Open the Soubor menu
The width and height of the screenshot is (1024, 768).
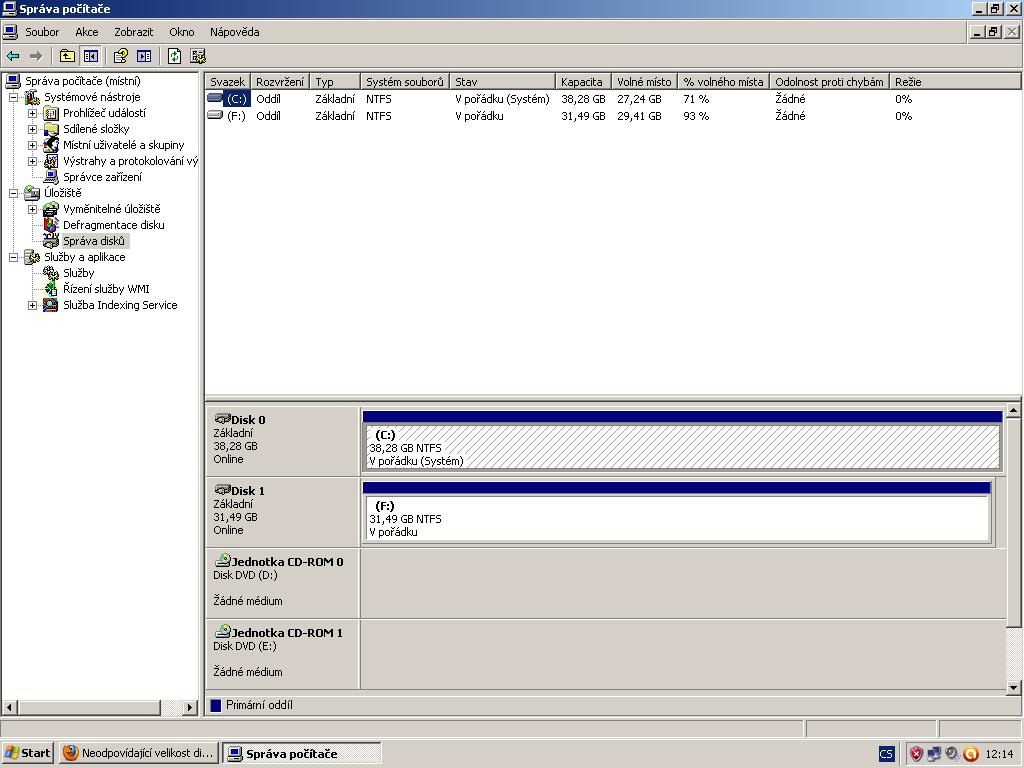(42, 32)
